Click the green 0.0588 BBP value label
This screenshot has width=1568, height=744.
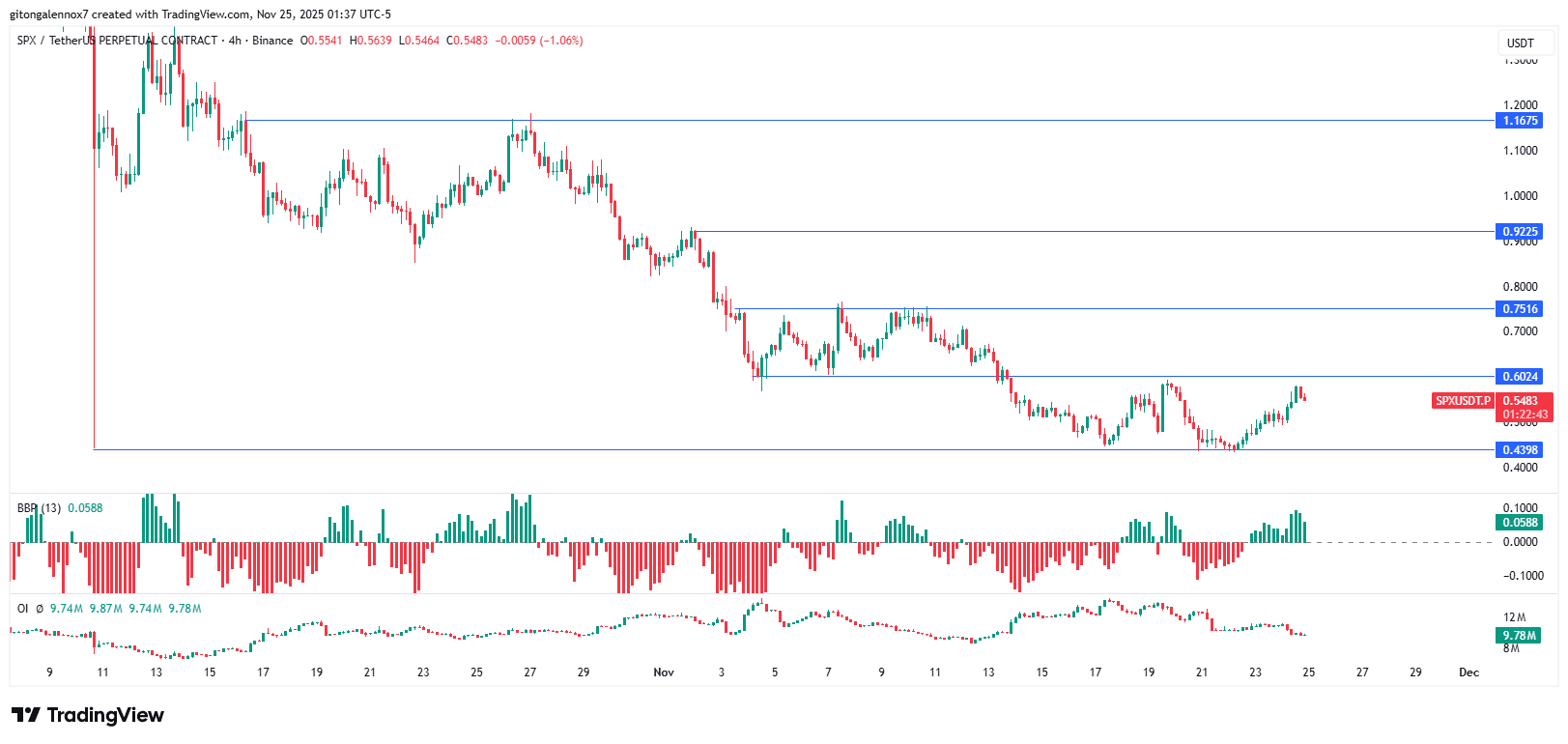(1520, 523)
